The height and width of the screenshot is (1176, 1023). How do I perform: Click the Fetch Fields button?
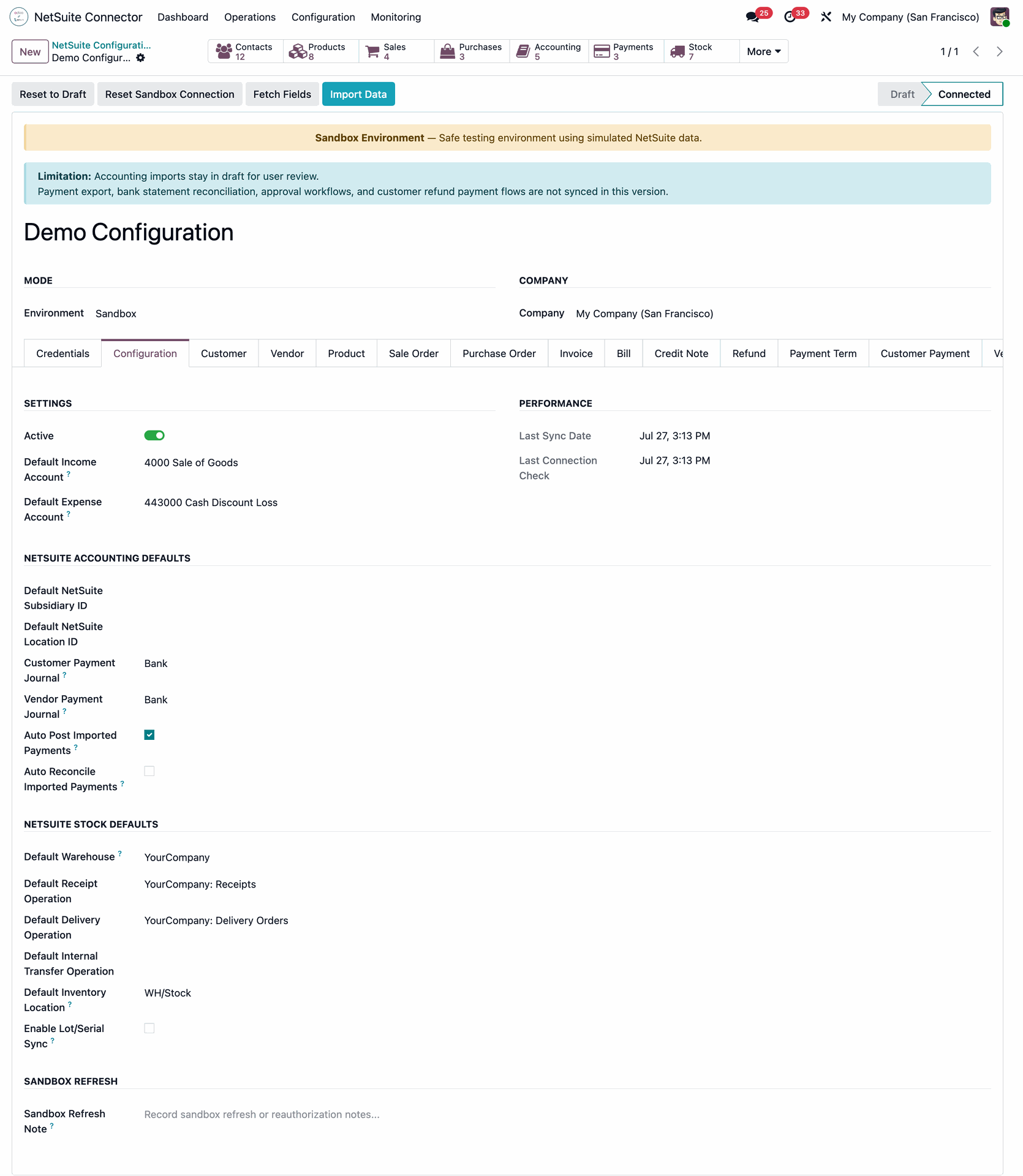click(282, 94)
